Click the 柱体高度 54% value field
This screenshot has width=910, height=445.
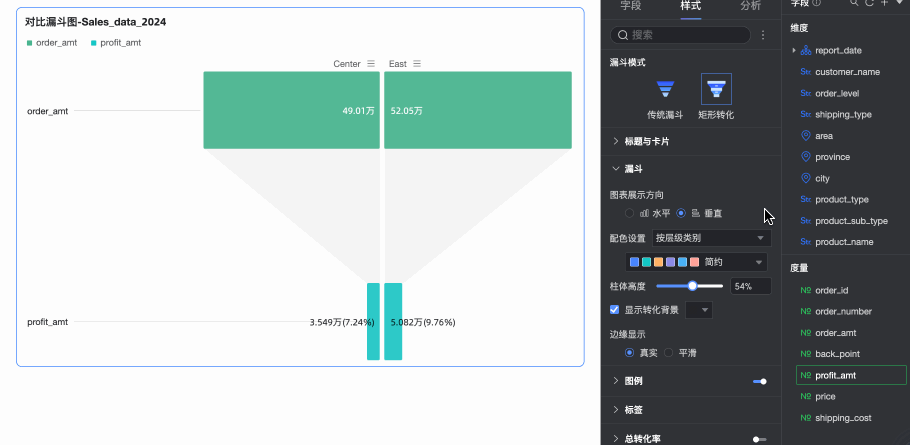(750, 286)
